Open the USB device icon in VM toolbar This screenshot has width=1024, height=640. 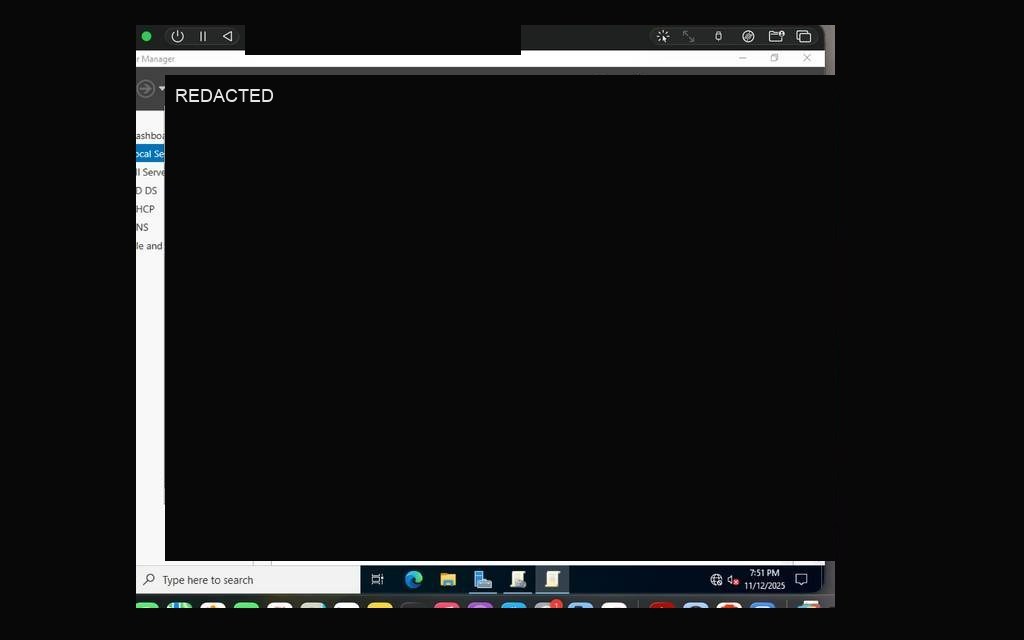click(x=718, y=37)
